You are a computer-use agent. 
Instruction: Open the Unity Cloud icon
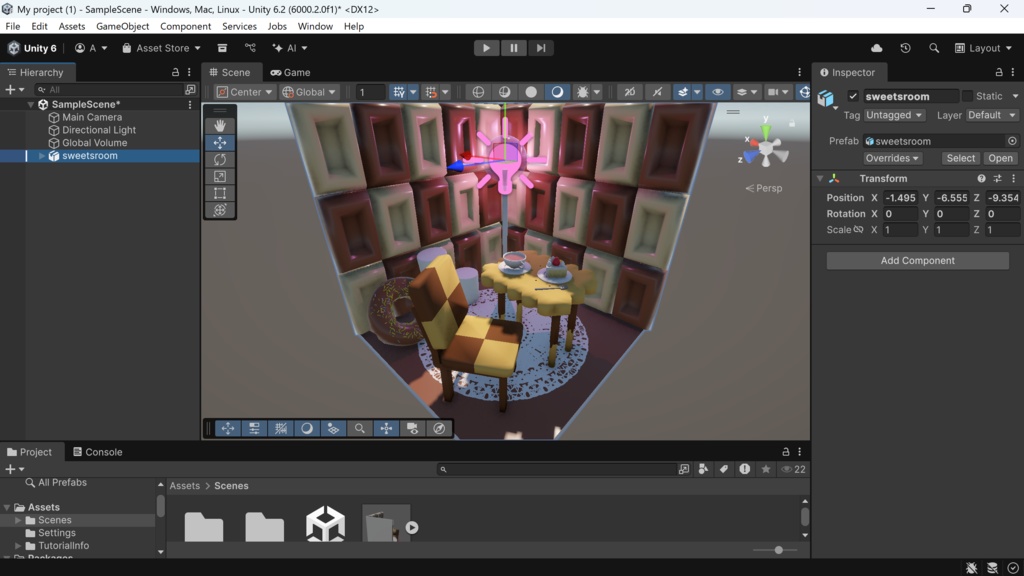click(877, 48)
